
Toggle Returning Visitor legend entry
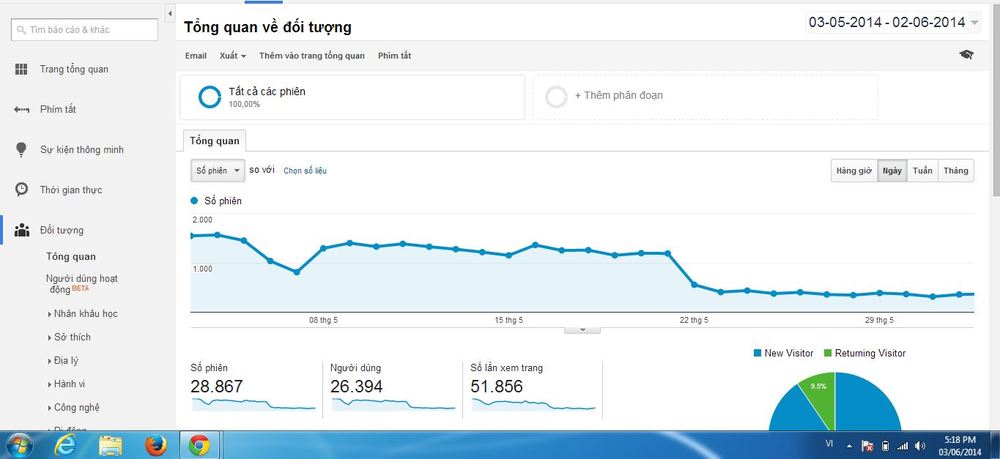pyautogui.click(x=865, y=353)
